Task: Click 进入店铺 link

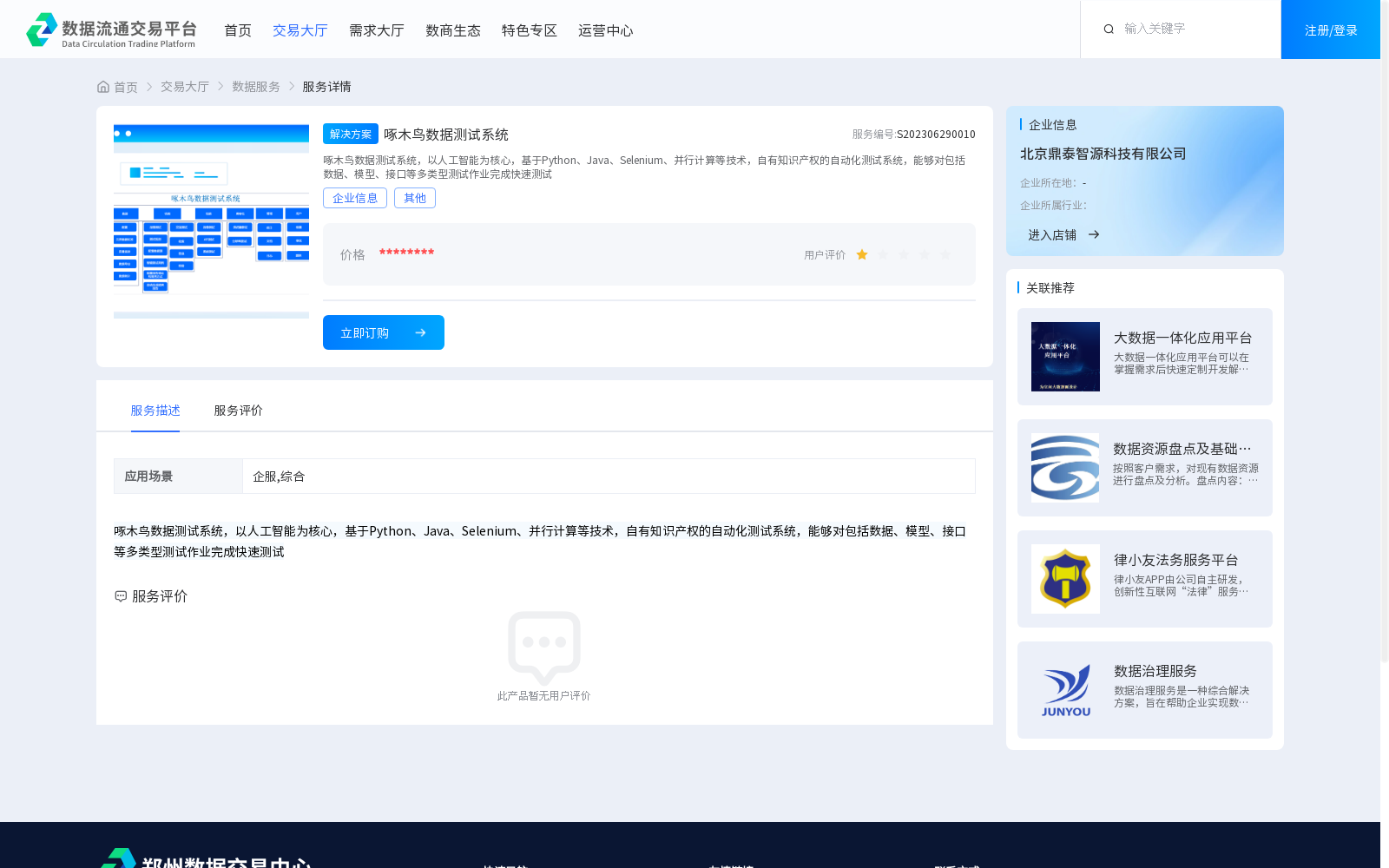Action: [1052, 234]
